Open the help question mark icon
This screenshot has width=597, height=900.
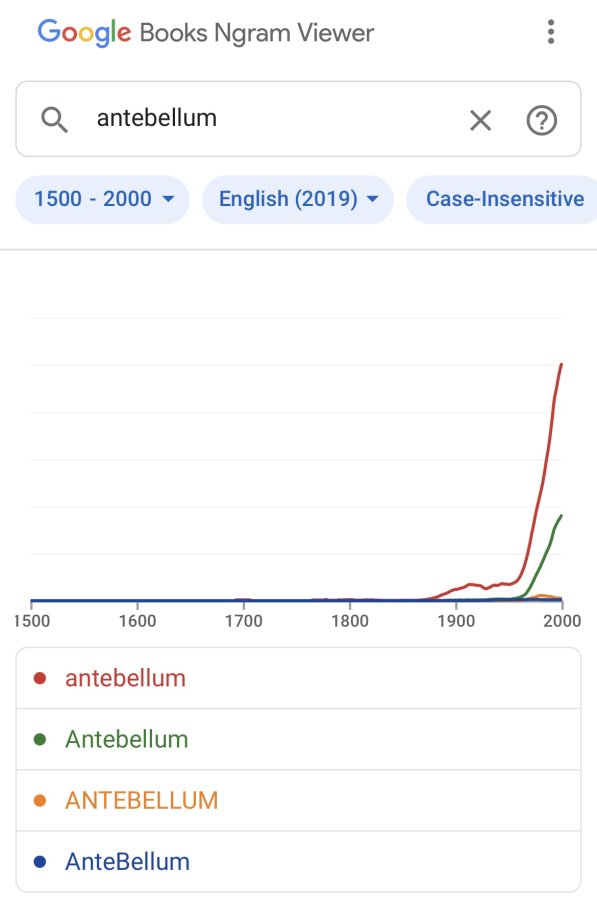pyautogui.click(x=541, y=120)
